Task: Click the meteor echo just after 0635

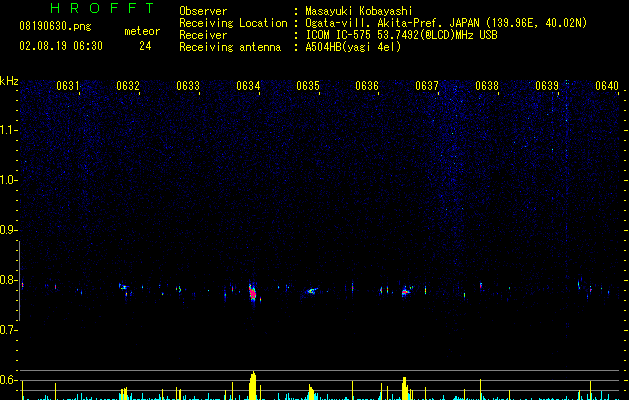Action: coord(311,291)
